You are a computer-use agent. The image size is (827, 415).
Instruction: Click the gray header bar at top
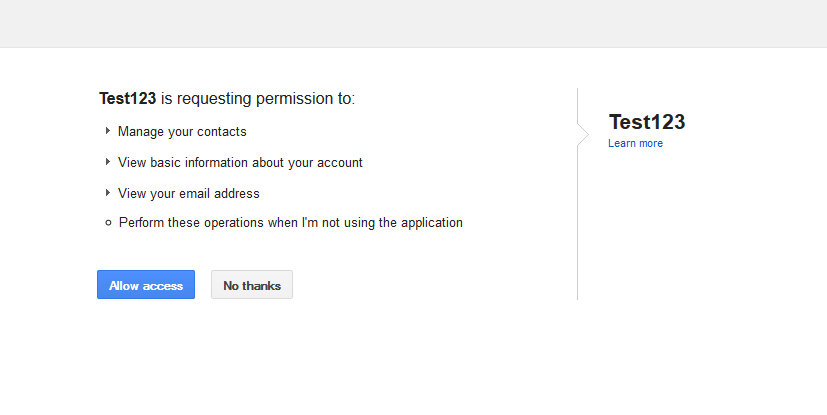(x=413, y=23)
